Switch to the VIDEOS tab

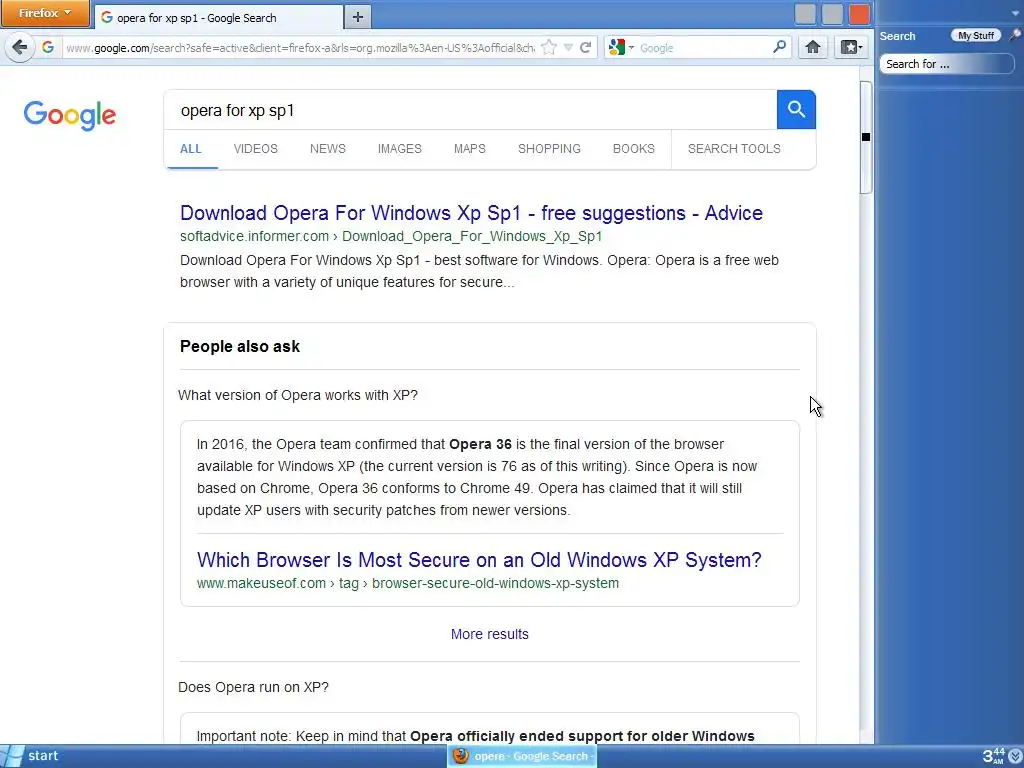[256, 149]
